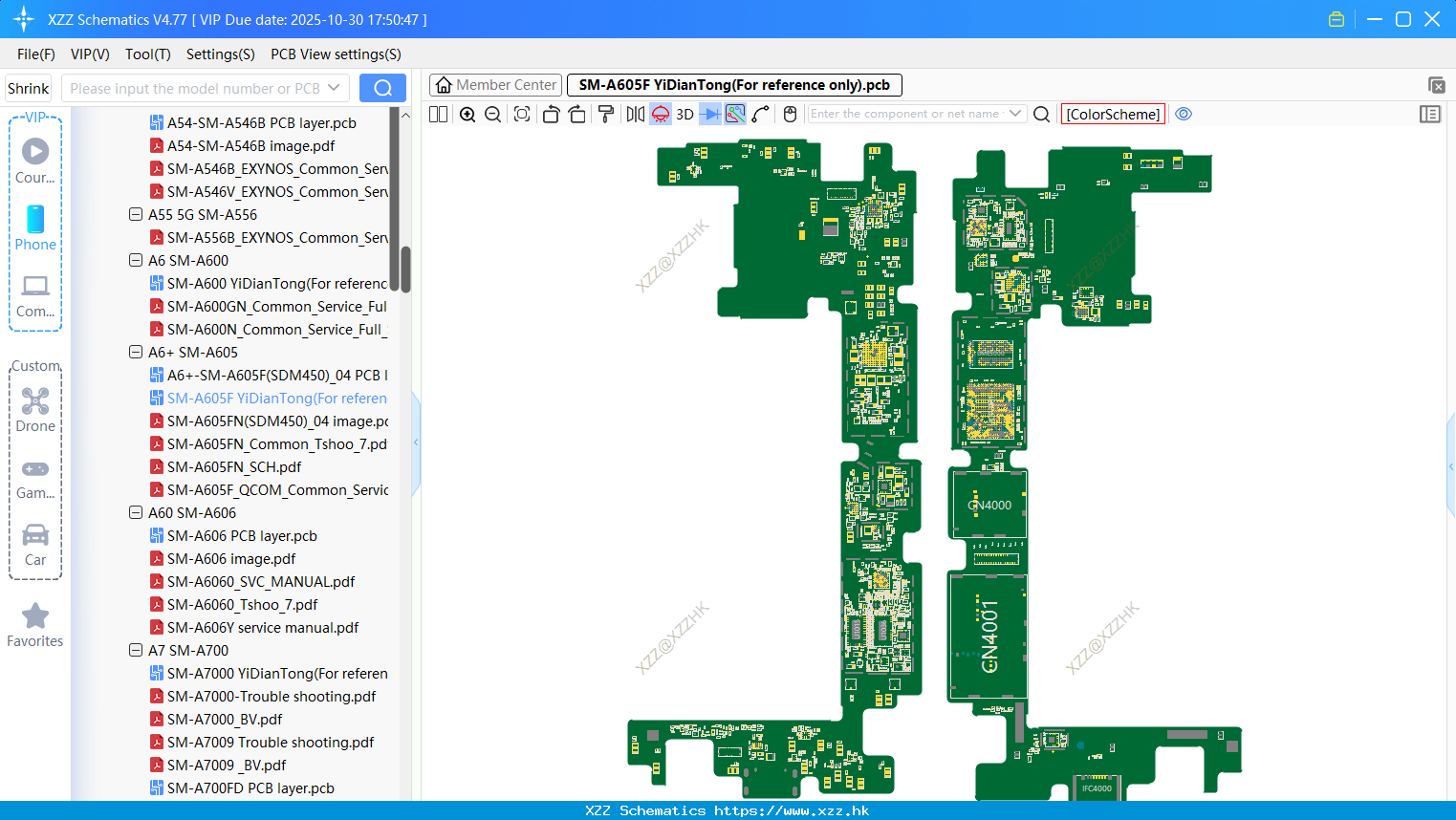
Task: Fit PCB to window icon
Action: (522, 114)
